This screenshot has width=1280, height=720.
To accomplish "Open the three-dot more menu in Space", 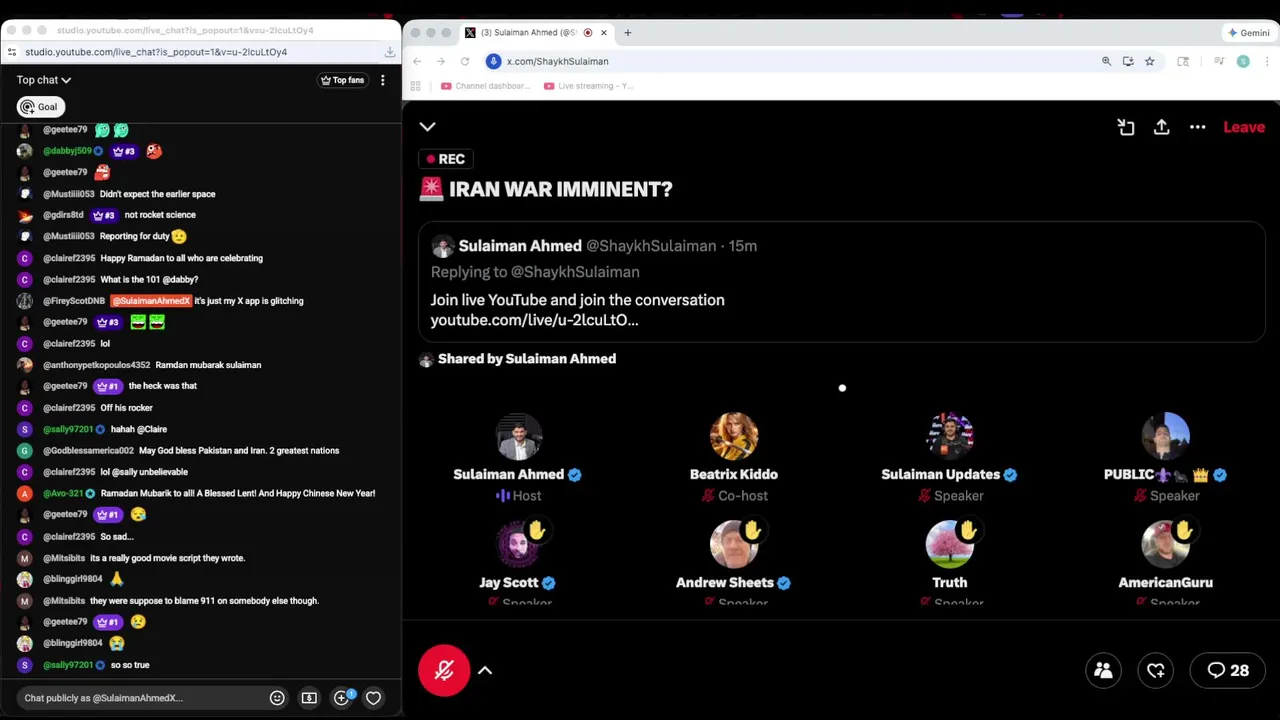I will (x=1197, y=127).
